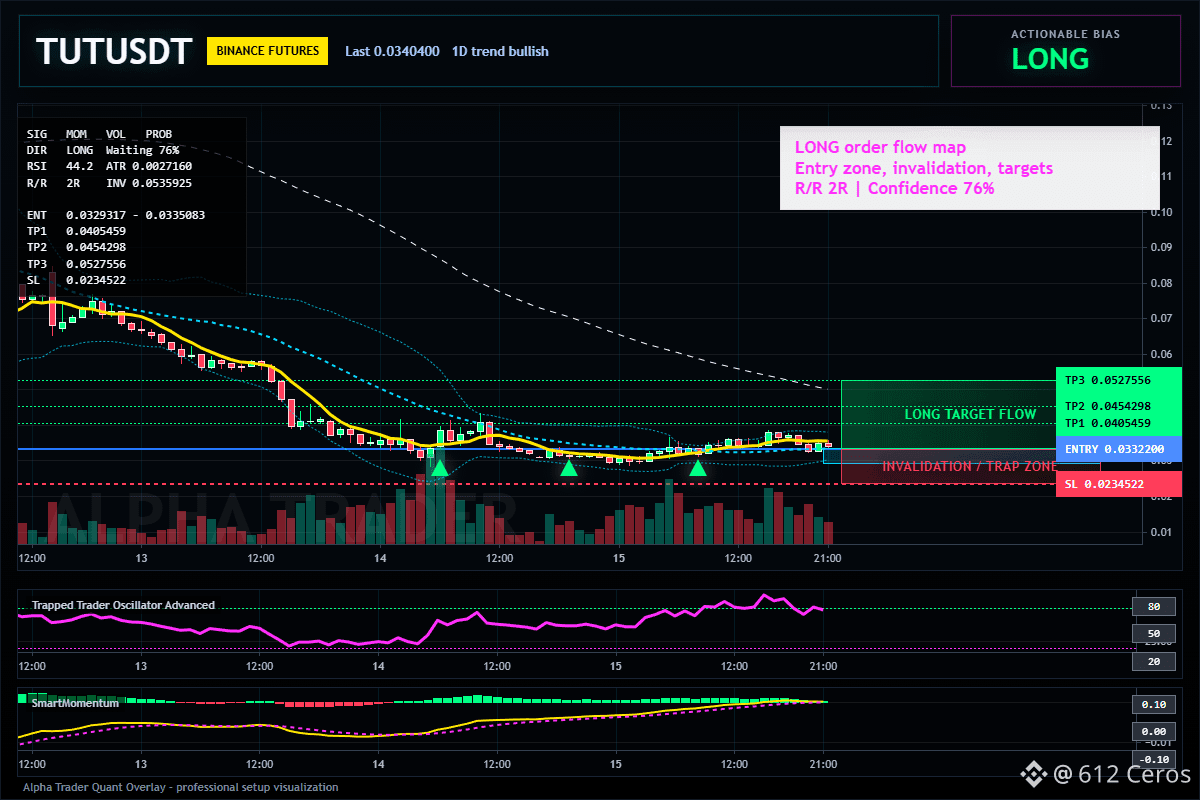The image size is (1200, 800).
Task: Click TP2 0.0454298 in the stats panel
Action: pyautogui.click(x=76, y=247)
